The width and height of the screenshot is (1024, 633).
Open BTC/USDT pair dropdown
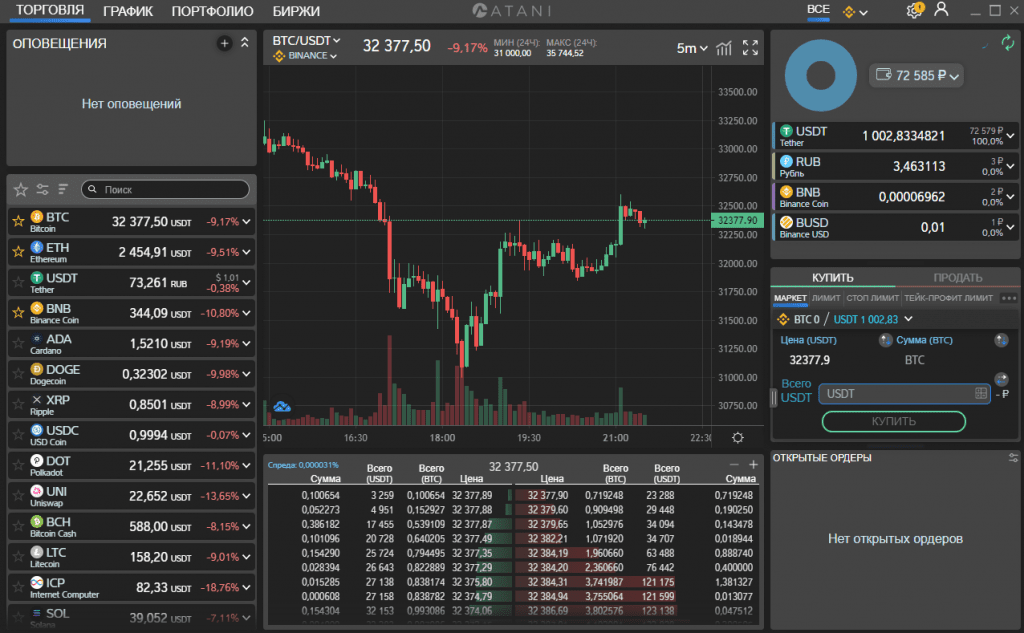306,41
